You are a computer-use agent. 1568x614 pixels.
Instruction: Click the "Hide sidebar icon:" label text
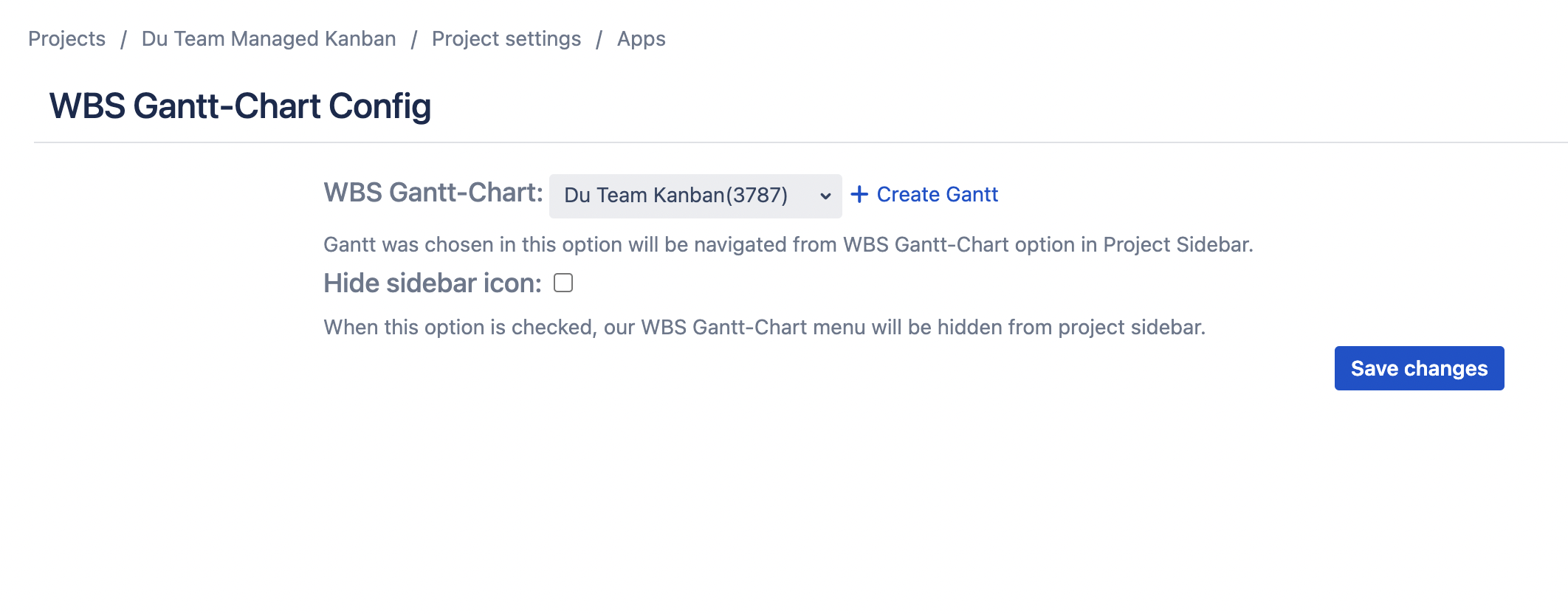[x=433, y=283]
